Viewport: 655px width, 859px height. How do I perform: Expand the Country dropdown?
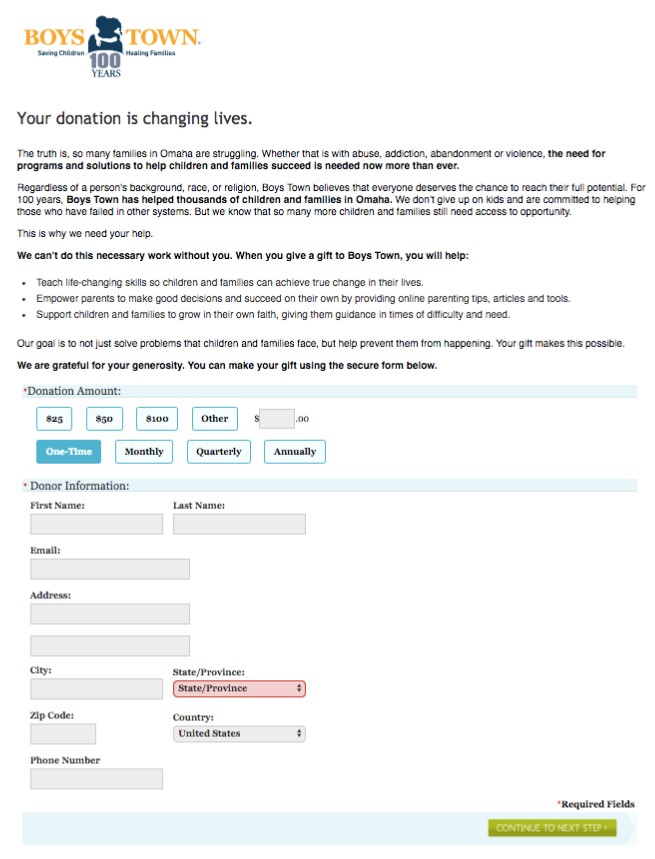(x=239, y=734)
